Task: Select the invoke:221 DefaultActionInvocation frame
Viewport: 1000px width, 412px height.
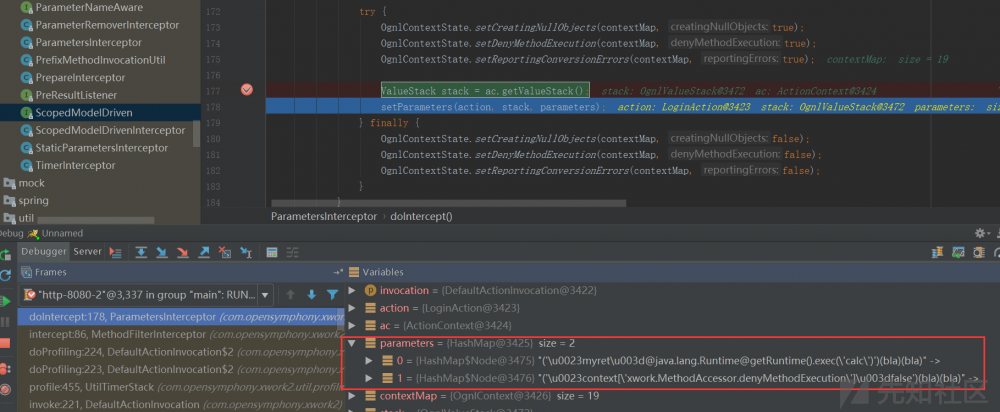Action: pyautogui.click(x=182, y=404)
